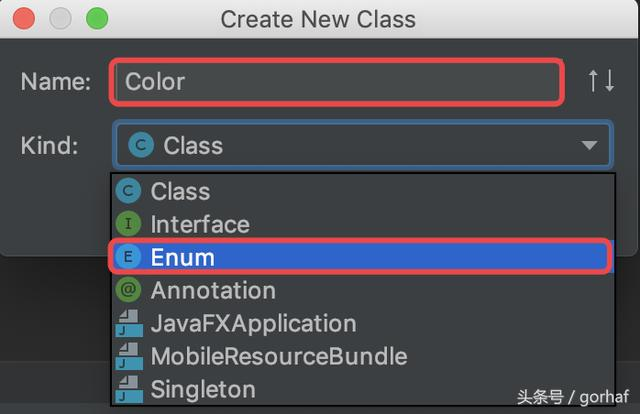Click the JavaFXApplication template icon
The width and height of the screenshot is (640, 414).
[x=129, y=324]
